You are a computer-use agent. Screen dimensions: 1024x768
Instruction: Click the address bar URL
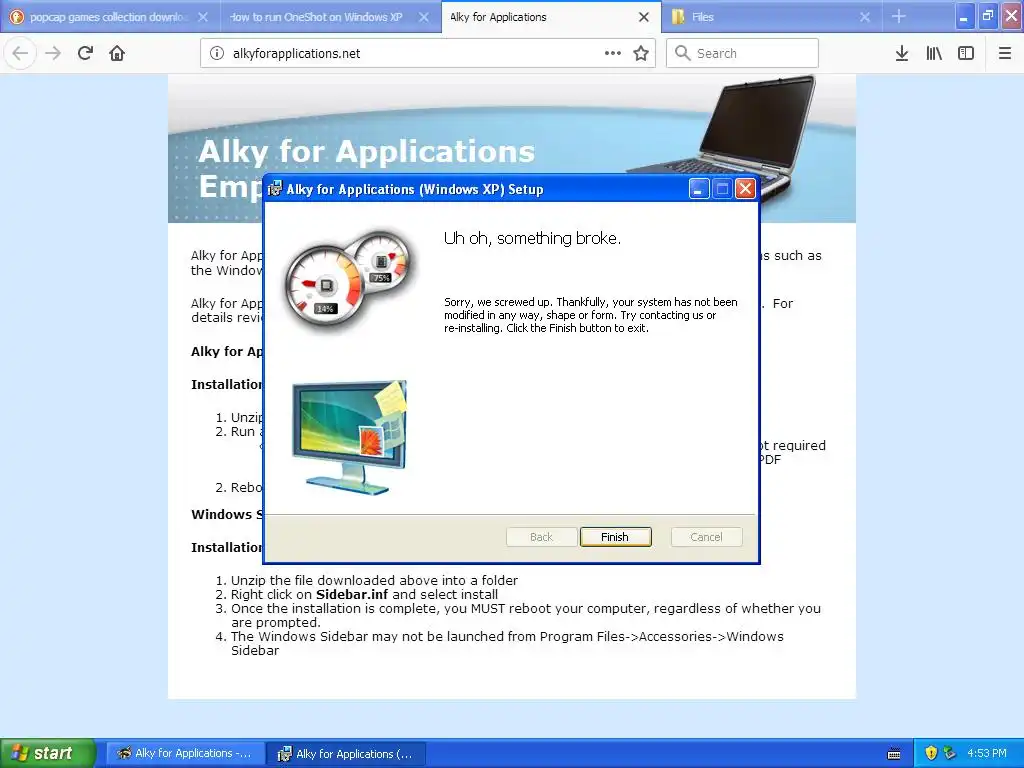tap(296, 54)
